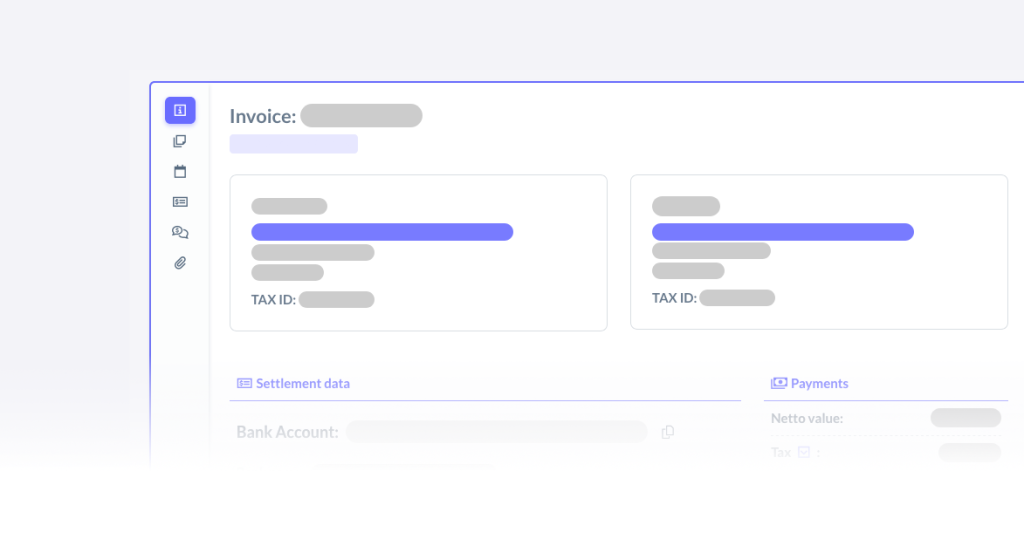
Task: Copy the Bank Account number icon
Action: [x=667, y=432]
